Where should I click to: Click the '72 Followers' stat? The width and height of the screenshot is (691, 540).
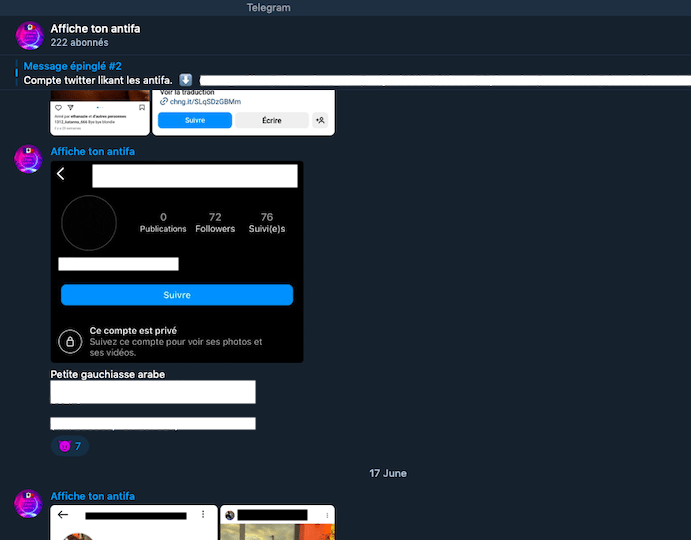tap(215, 223)
